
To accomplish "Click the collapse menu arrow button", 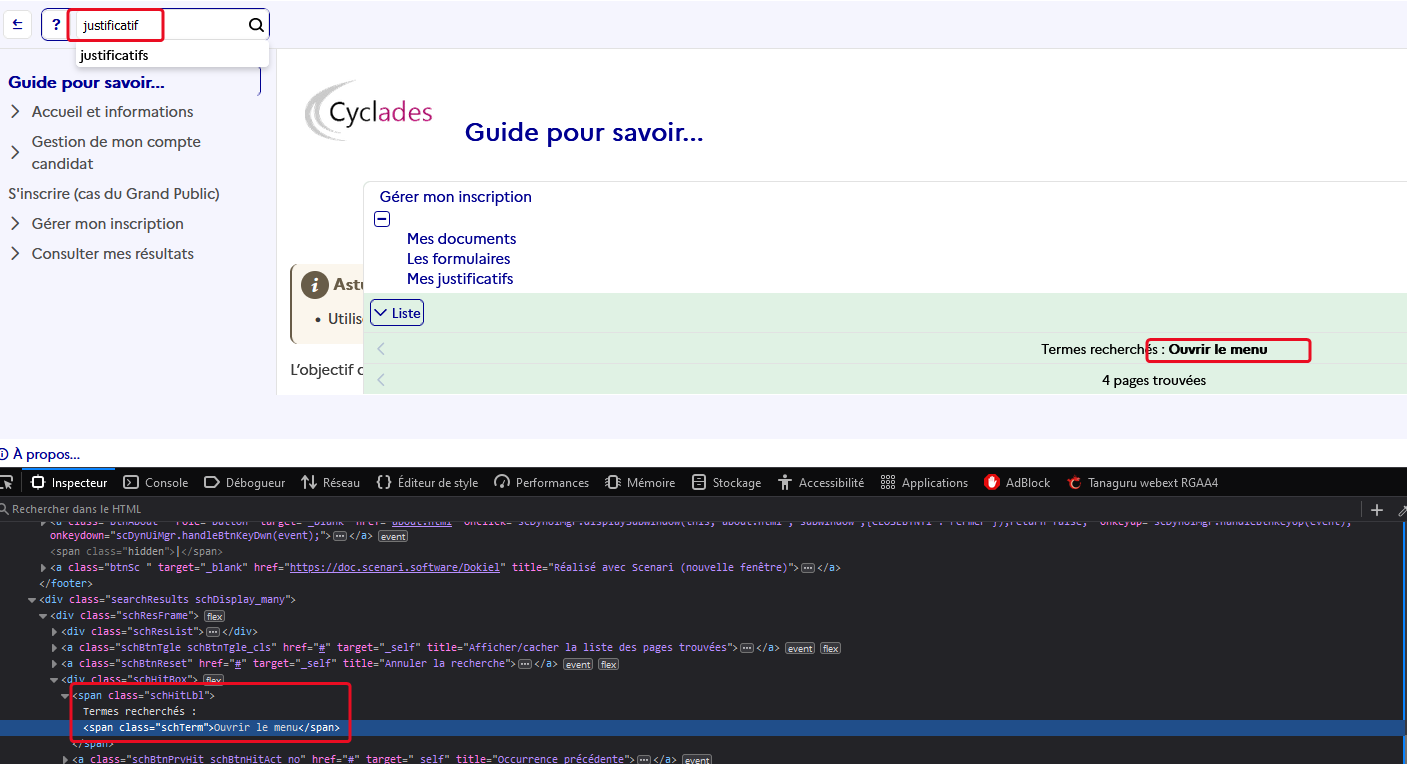I will click(x=17, y=25).
